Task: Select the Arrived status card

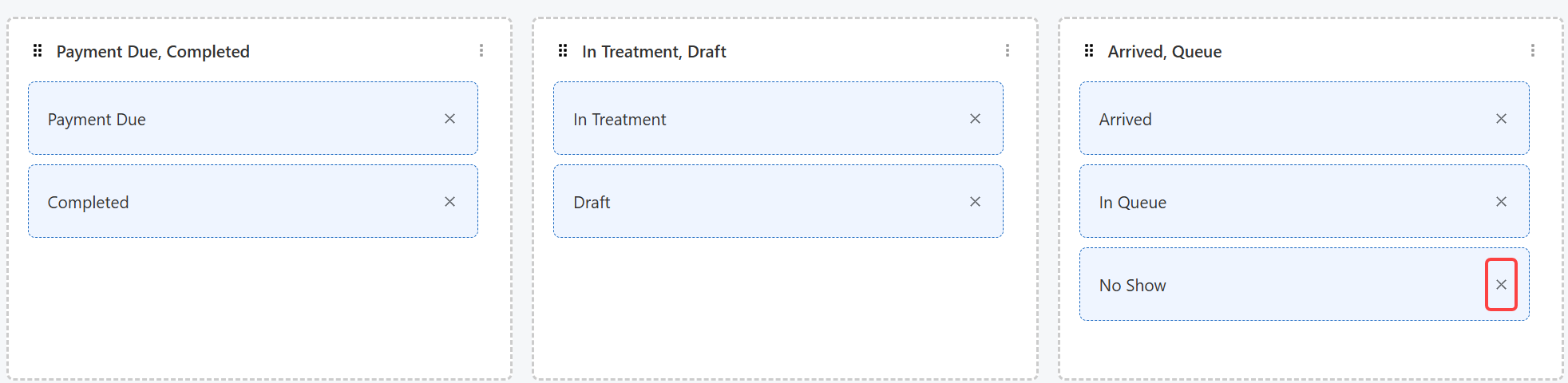Action: pyautogui.click(x=1285, y=119)
